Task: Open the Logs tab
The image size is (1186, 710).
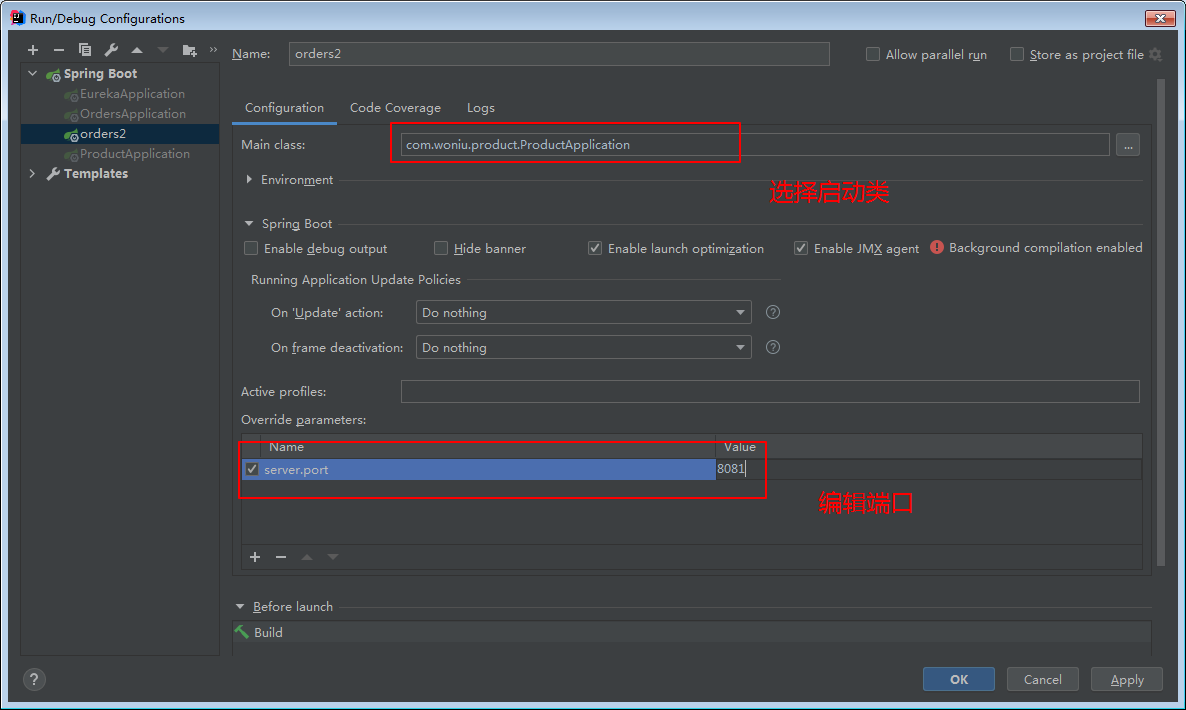Action: 480,108
